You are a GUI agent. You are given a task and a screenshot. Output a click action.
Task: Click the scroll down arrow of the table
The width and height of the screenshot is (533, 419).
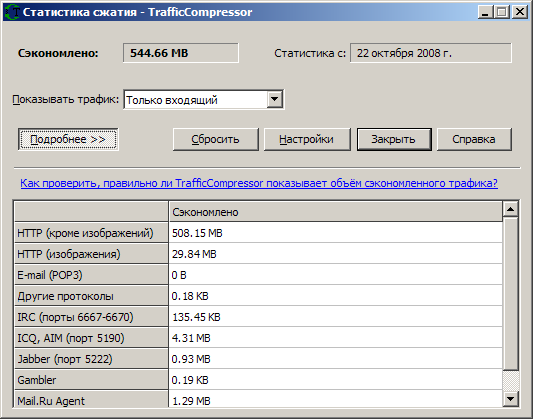pyautogui.click(x=510, y=398)
